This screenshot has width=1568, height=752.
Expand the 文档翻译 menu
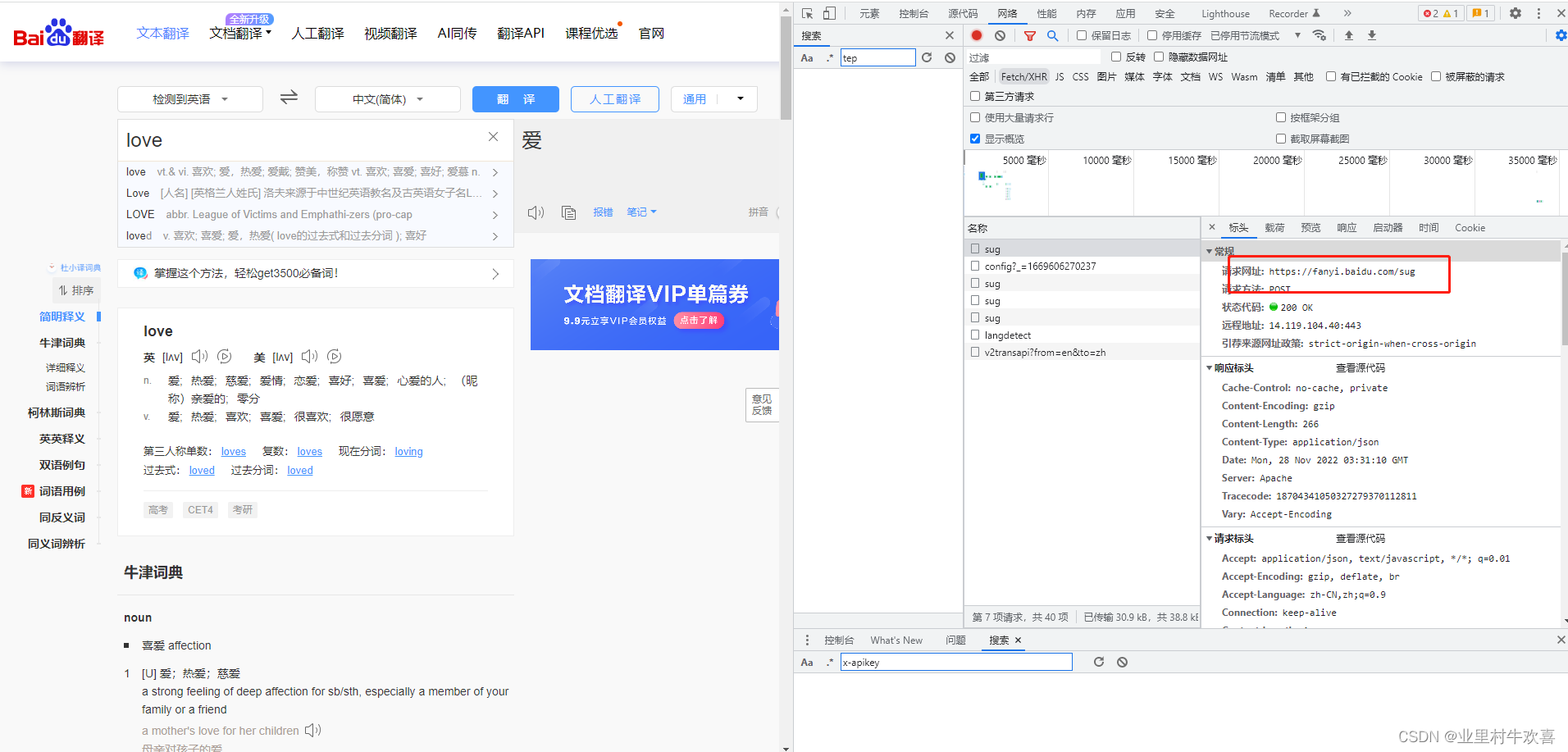coord(240,33)
